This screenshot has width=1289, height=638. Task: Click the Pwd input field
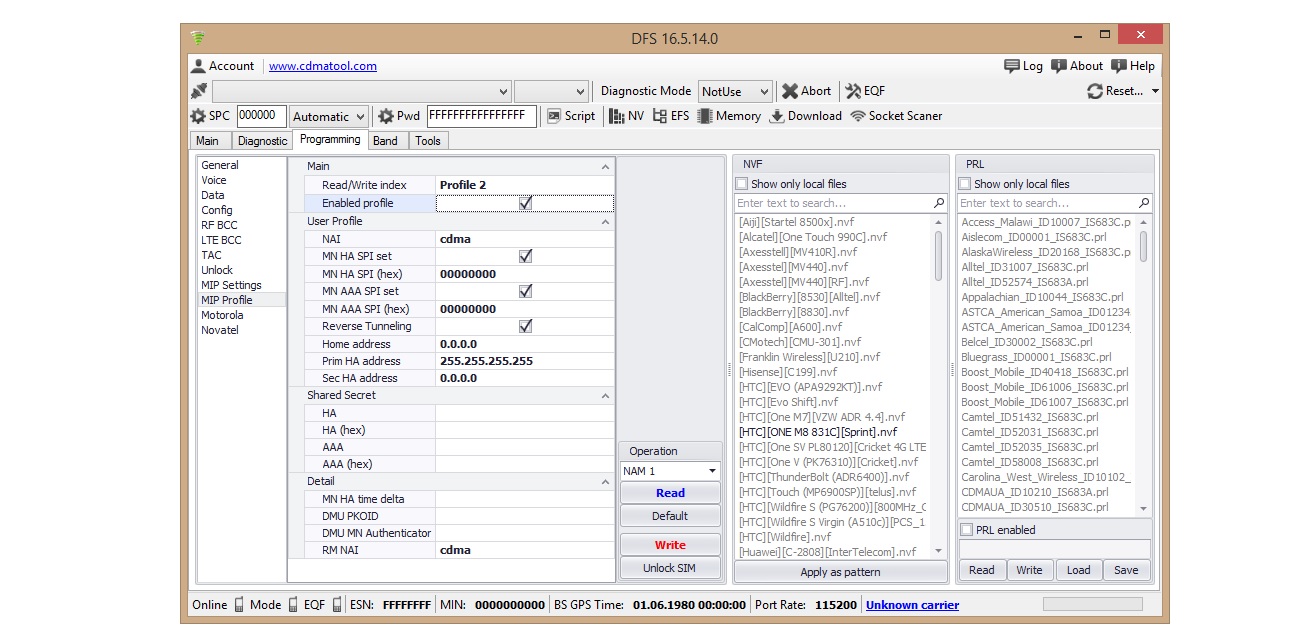pos(482,116)
